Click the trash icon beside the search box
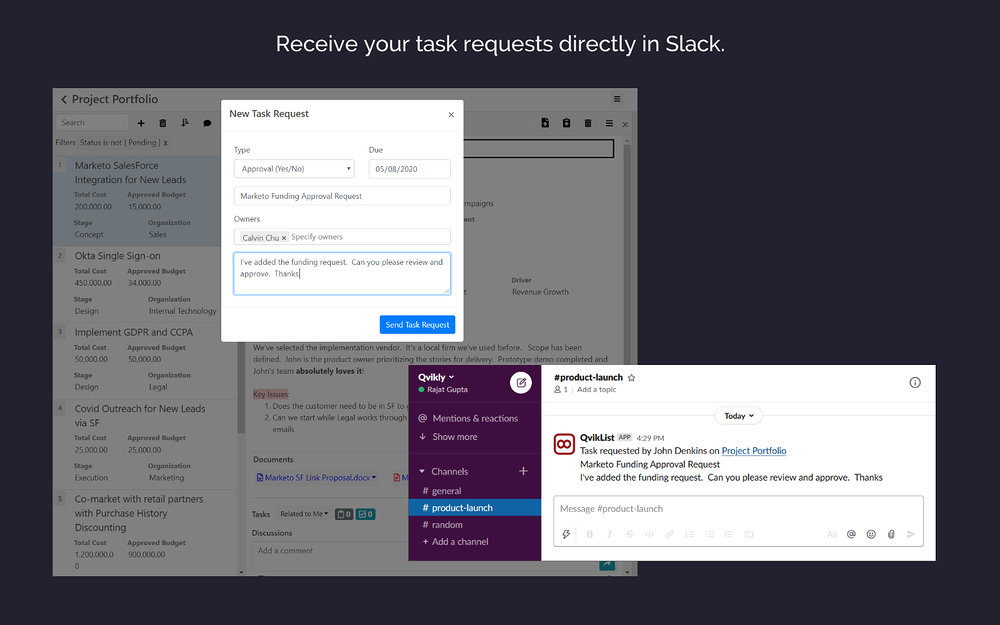This screenshot has height=625, width=1000. 163,123
